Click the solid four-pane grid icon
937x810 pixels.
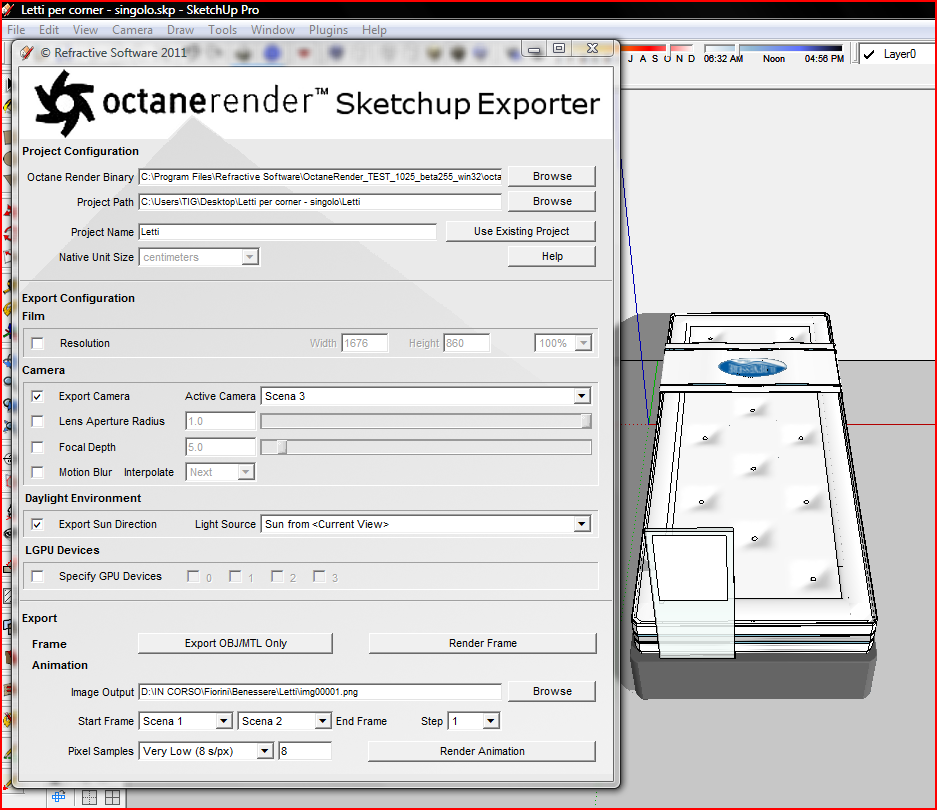(x=112, y=797)
